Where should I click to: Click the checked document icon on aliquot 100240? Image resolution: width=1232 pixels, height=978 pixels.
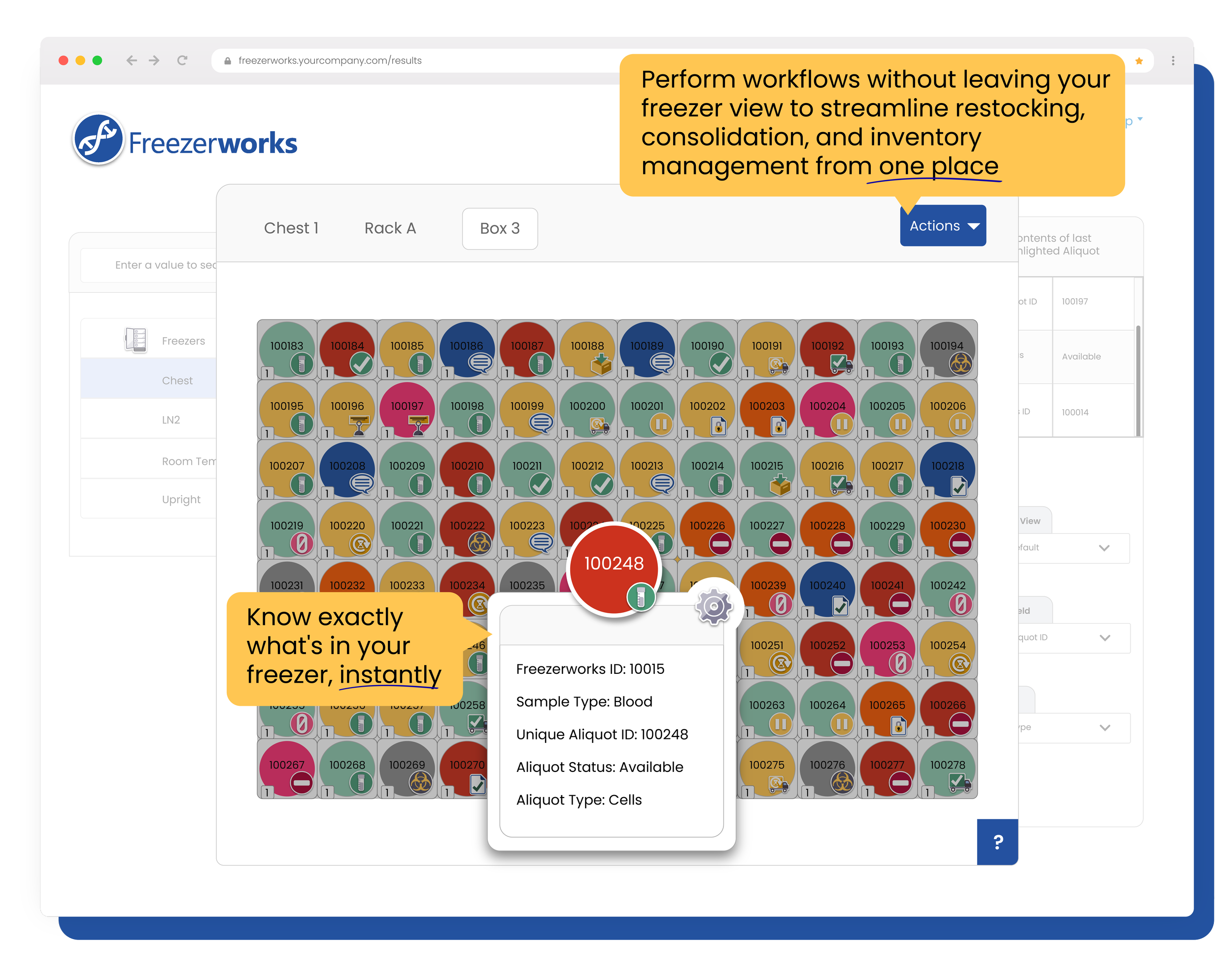point(840,605)
